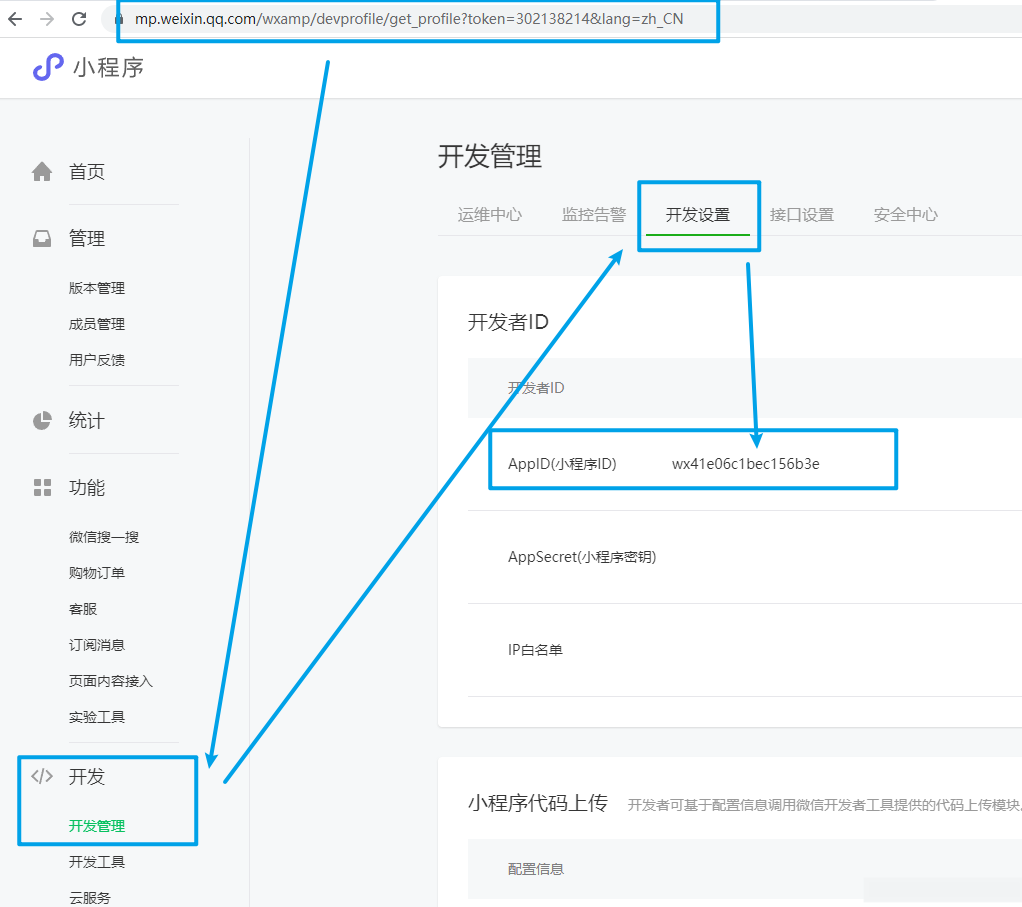Open 开发工具 in sidebar
Viewport: 1022px width, 907px height.
[x=96, y=862]
